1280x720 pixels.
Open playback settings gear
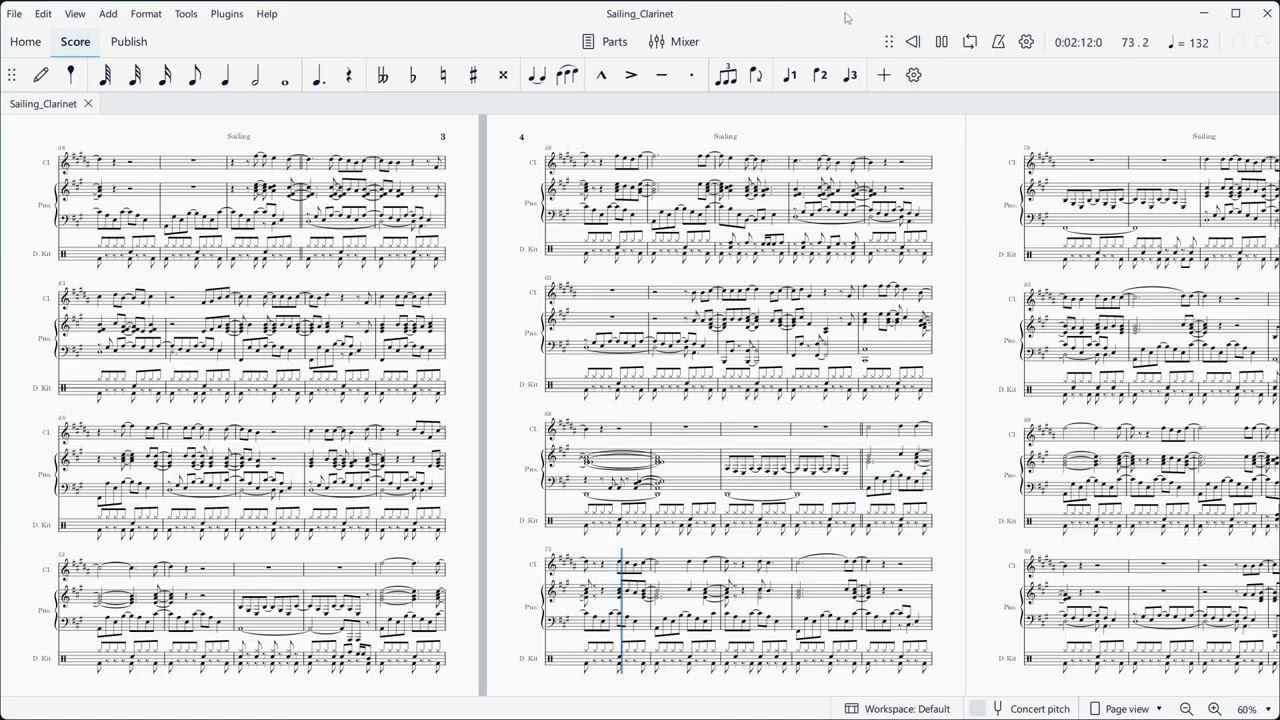[1026, 42]
